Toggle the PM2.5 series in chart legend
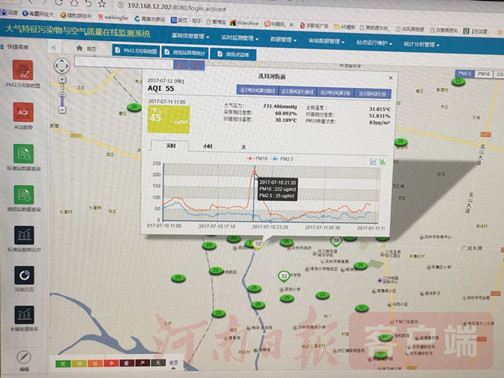The image size is (504, 378). pyautogui.click(x=283, y=159)
